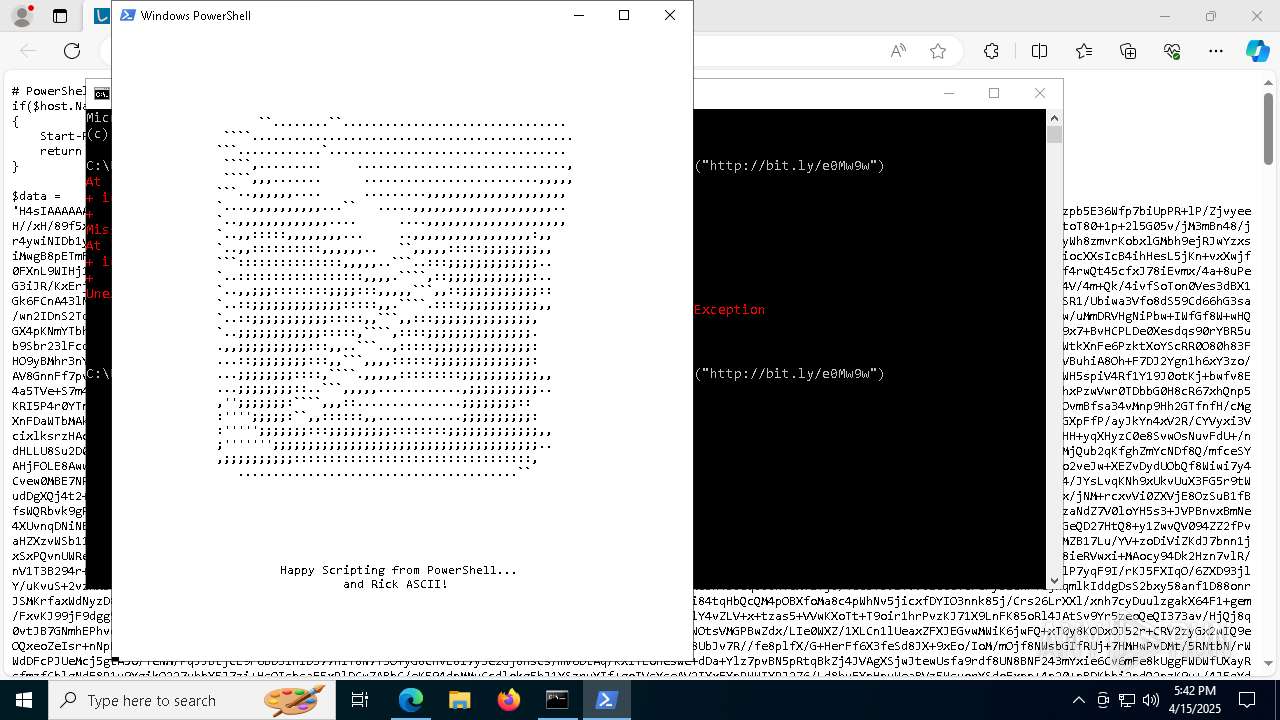
Task: Toggle Edge split screen icon
Action: [1039, 51]
